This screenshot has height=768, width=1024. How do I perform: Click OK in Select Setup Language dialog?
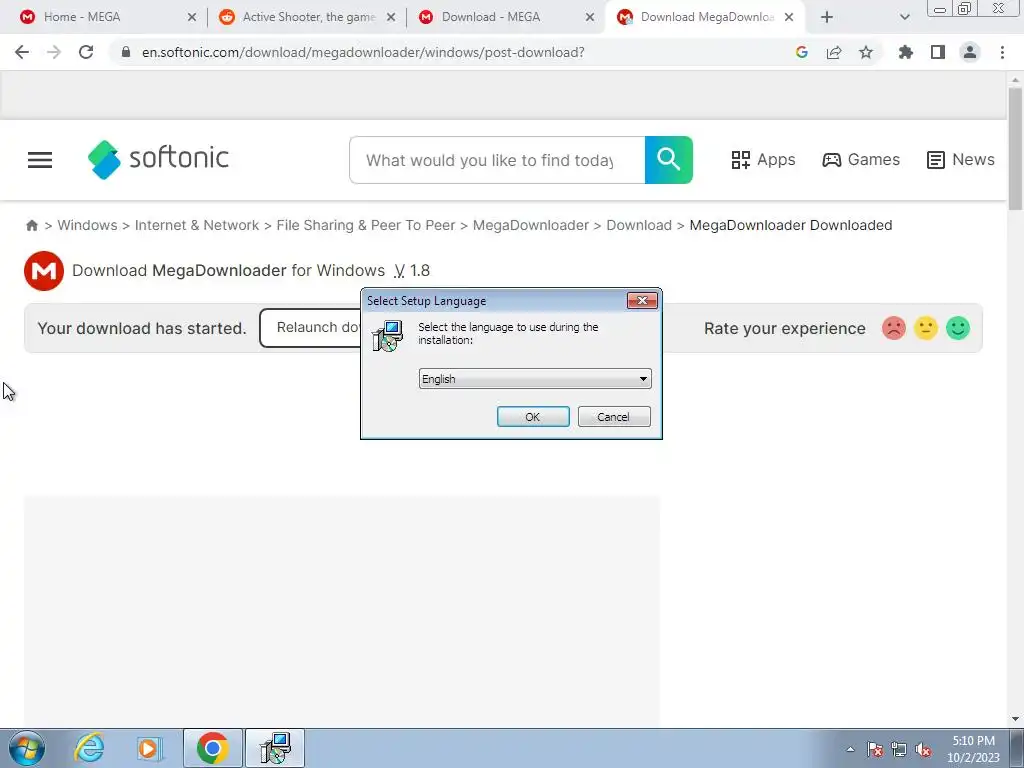click(533, 417)
